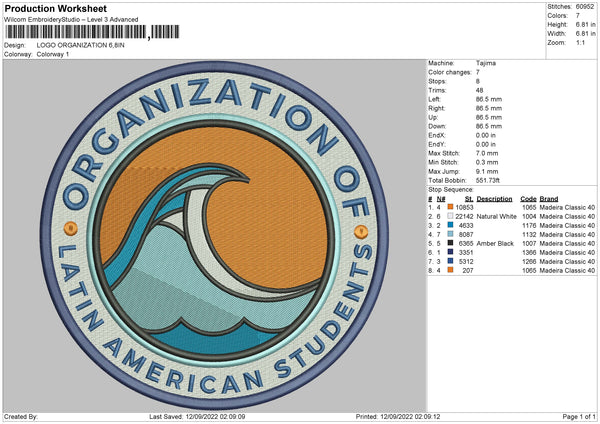Click the Max Stitch value 7.0 mm

click(487, 153)
